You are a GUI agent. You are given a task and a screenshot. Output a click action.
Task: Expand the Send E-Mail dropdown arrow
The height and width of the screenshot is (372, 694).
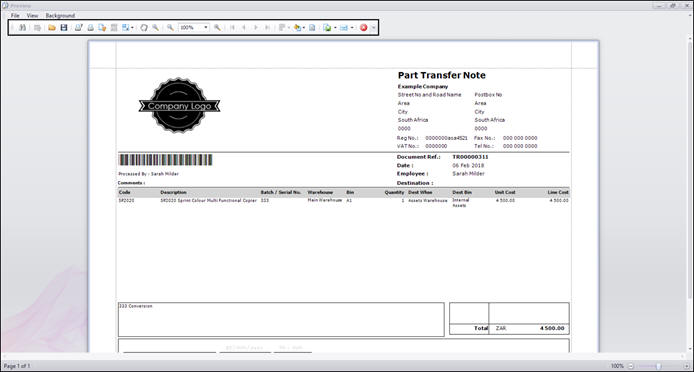click(x=352, y=27)
